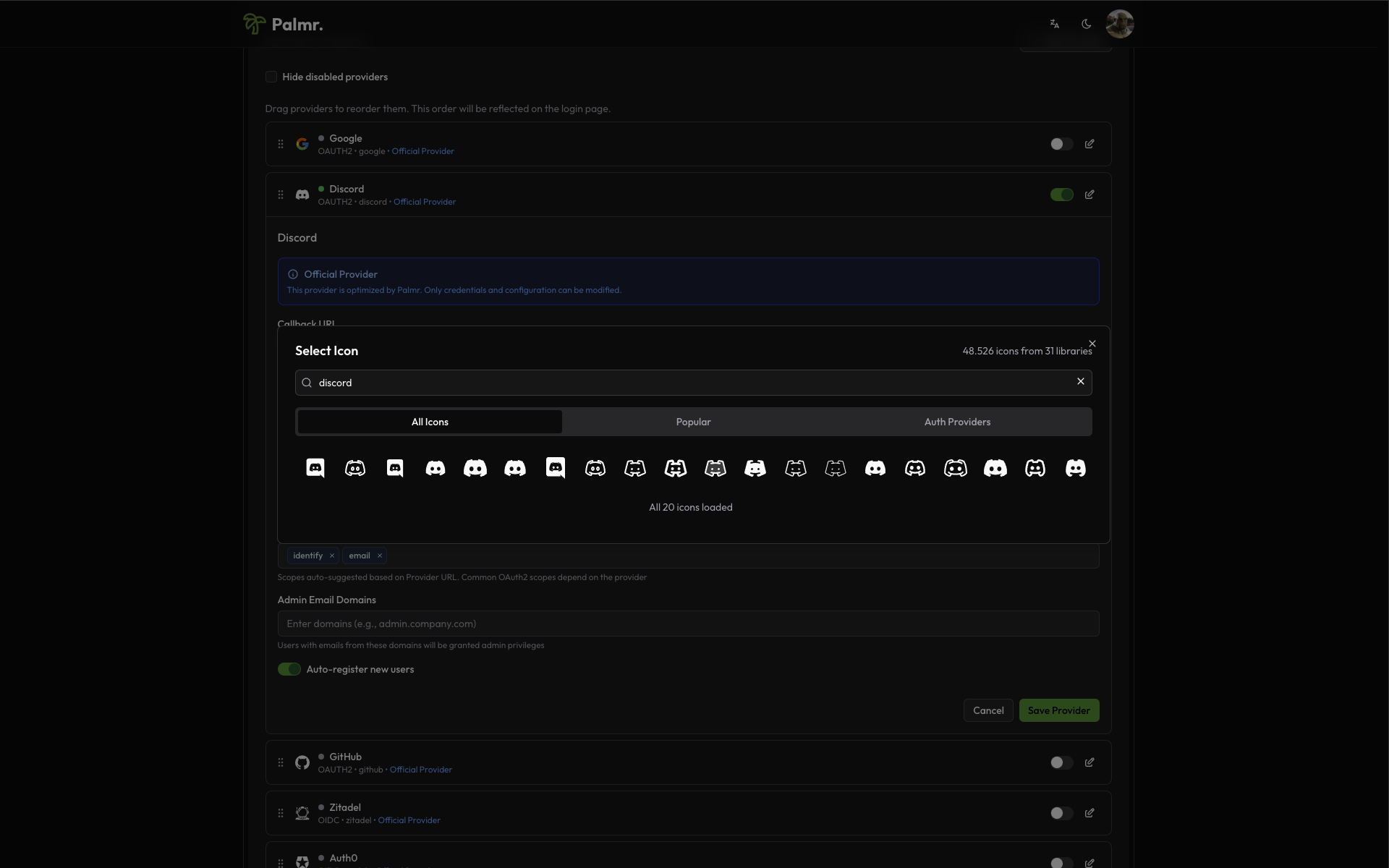Grab the Zitadel provider drag handle
Viewport: 1389px width, 868px height.
pyautogui.click(x=281, y=813)
